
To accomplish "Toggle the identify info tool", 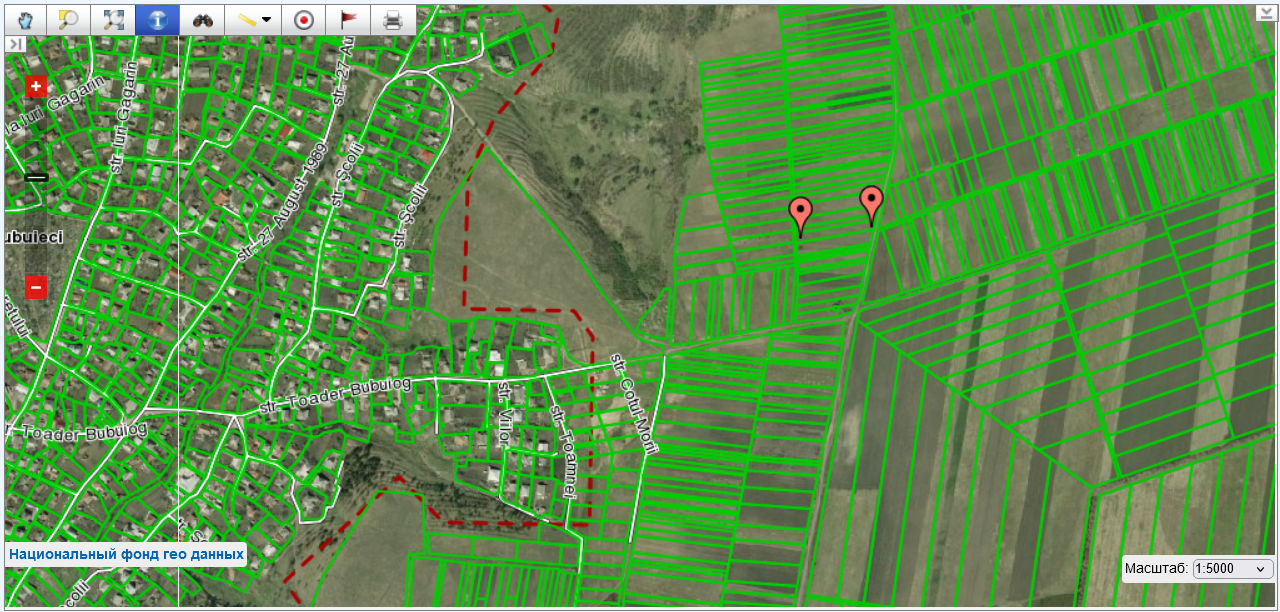I will (x=157, y=20).
